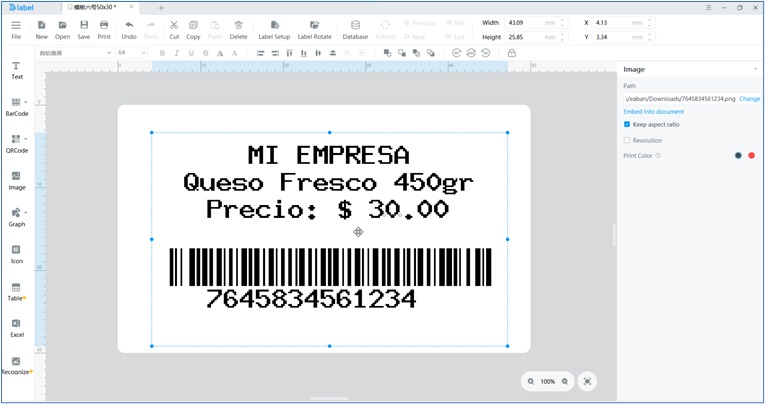765x404 pixels.
Task: Select the BarCode tool
Action: click(x=17, y=107)
